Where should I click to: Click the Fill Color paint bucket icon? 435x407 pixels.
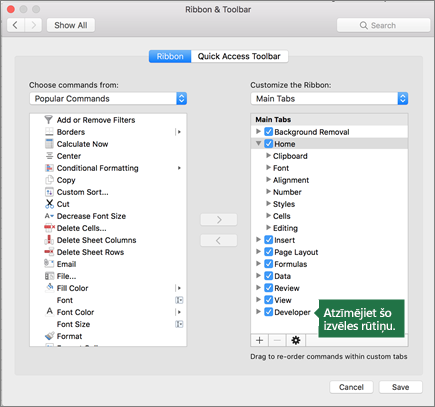(50, 288)
